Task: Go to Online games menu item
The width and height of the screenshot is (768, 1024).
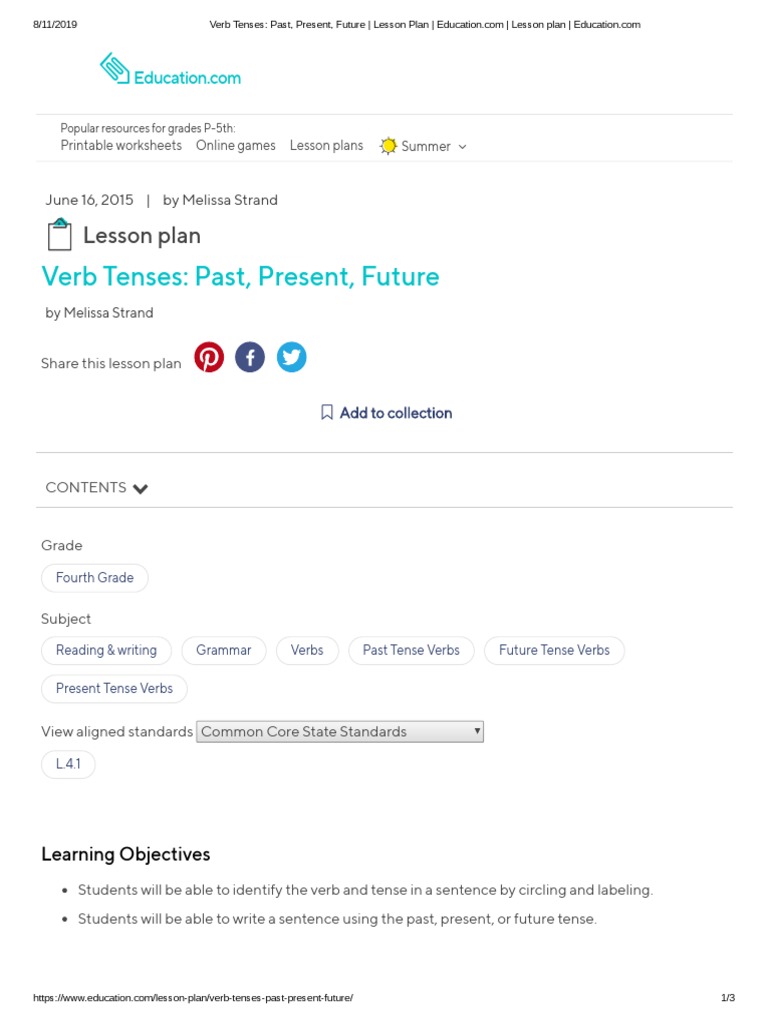Action: [x=235, y=145]
